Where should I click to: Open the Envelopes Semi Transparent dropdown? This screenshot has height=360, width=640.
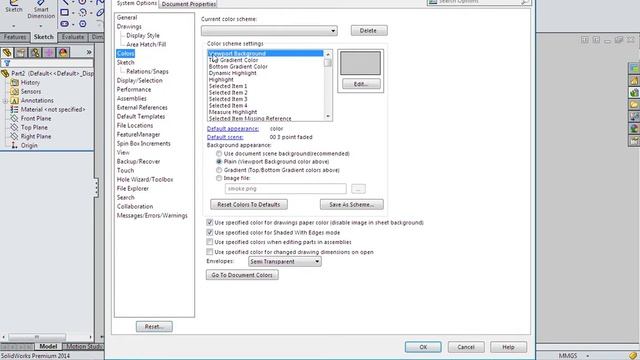click(x=284, y=261)
